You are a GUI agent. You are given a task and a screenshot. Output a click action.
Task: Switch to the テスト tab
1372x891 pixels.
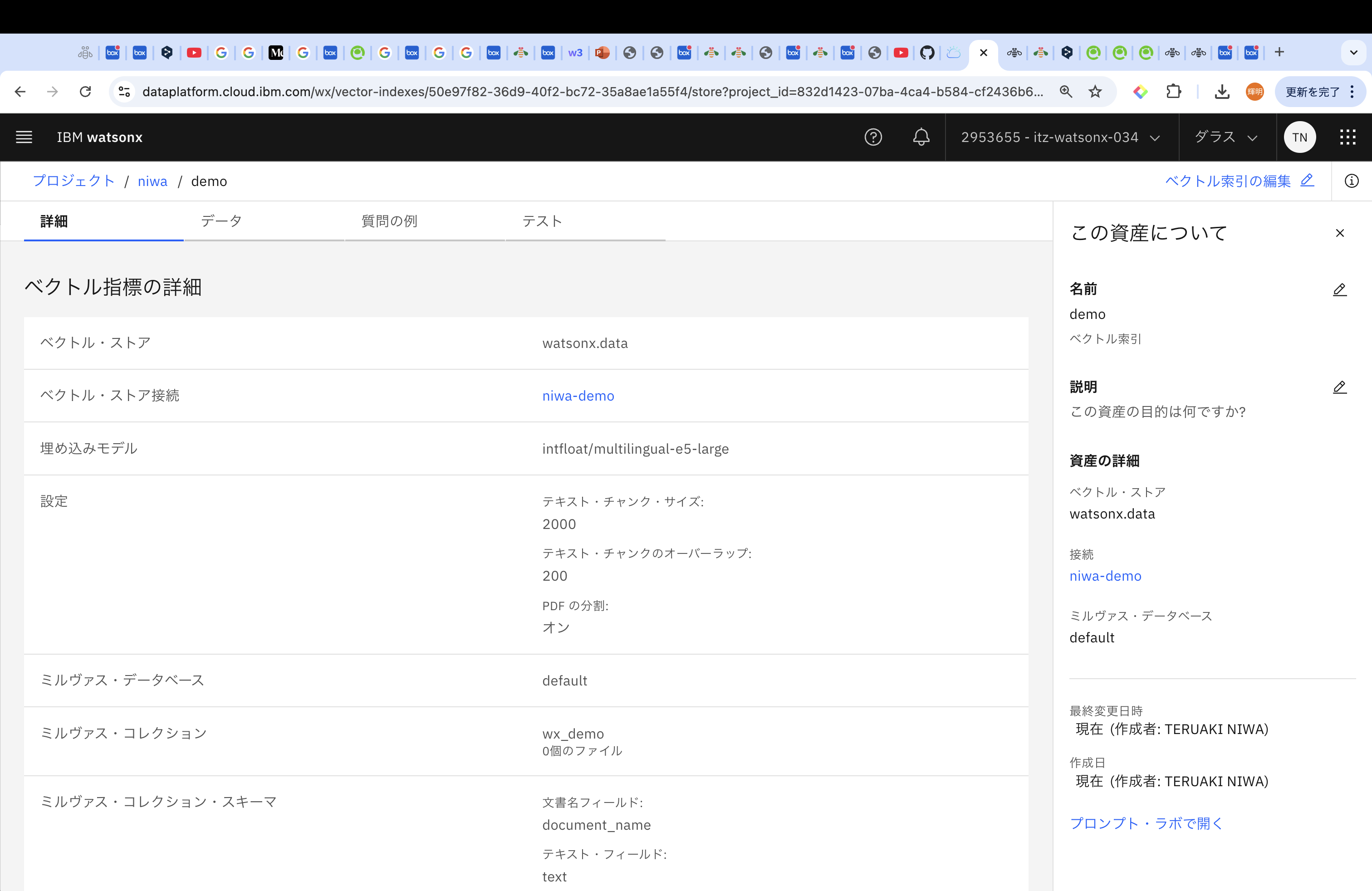click(x=542, y=221)
